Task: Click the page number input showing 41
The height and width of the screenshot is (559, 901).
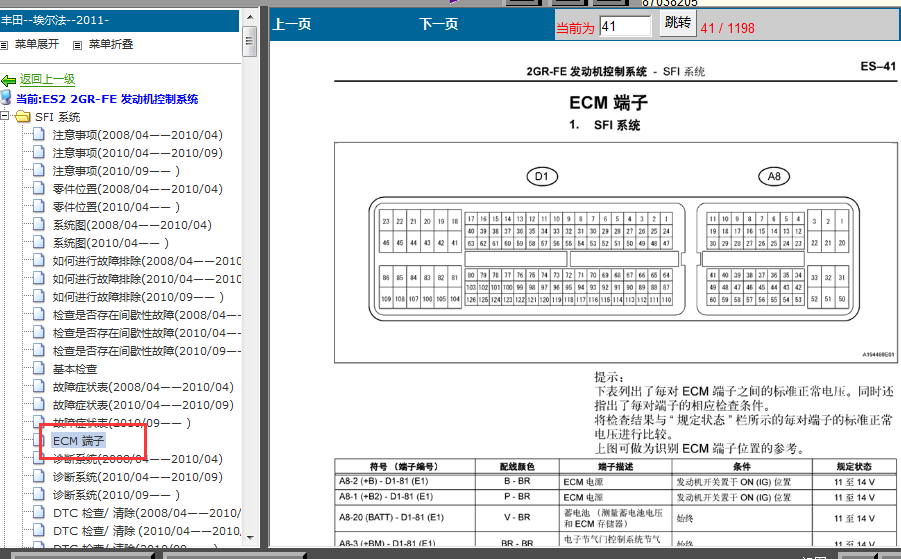Action: tap(625, 26)
